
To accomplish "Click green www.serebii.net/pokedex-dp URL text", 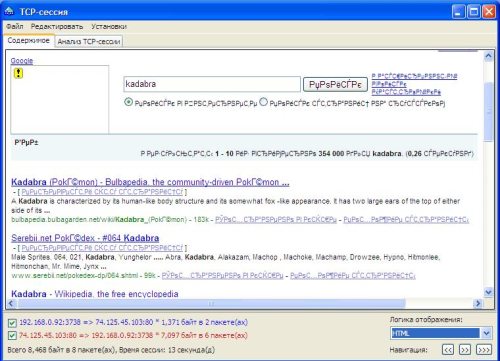I will [74, 276].
